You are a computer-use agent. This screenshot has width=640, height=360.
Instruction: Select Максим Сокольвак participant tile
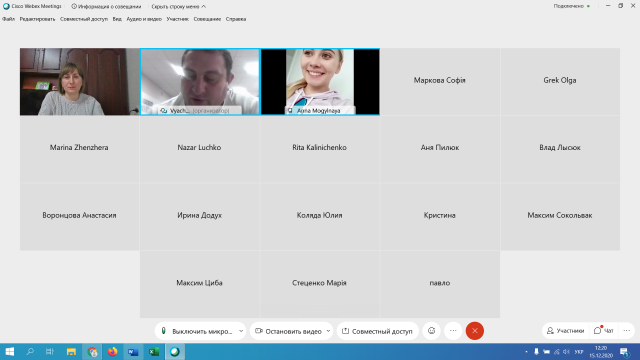560,217
